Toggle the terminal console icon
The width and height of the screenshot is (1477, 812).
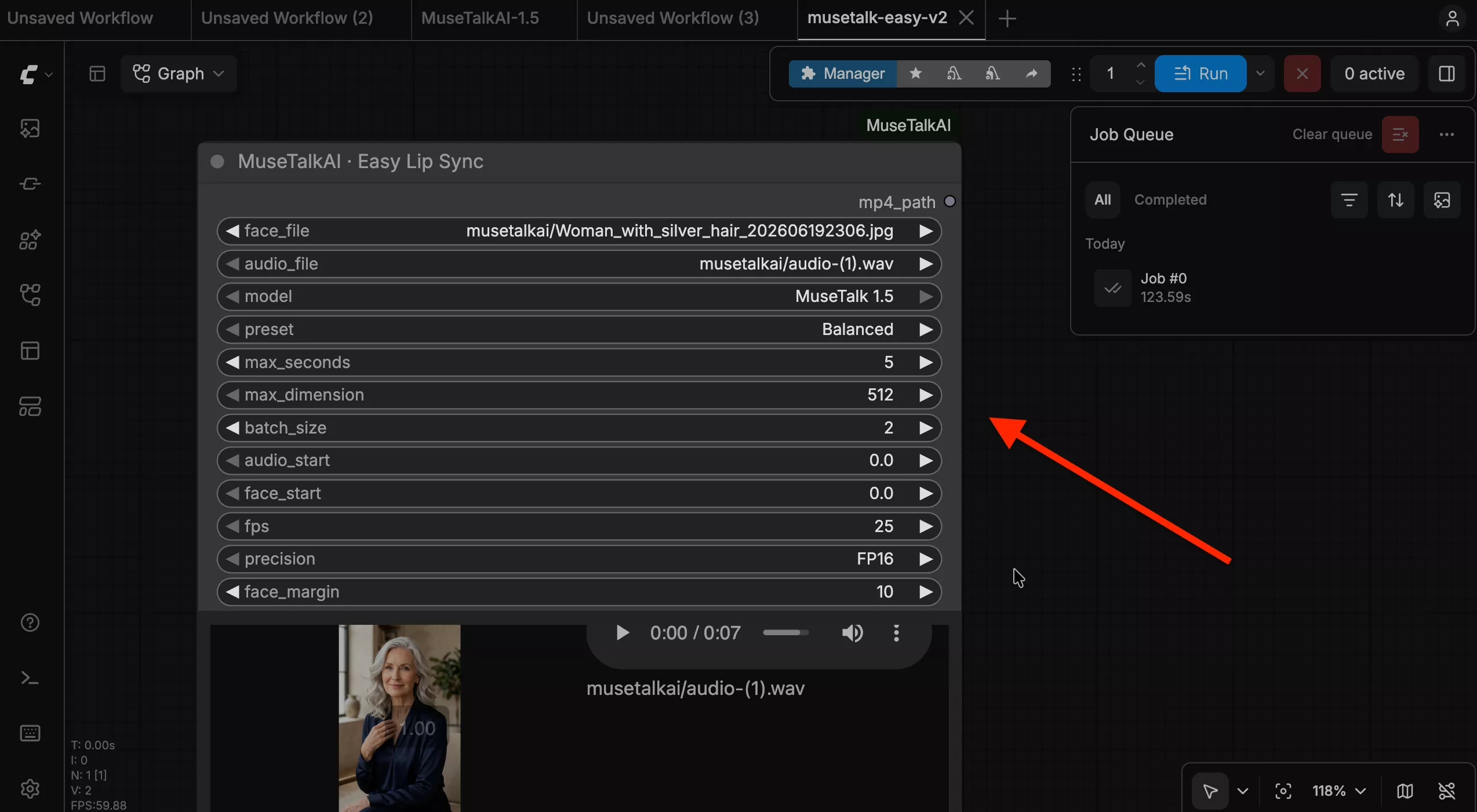[x=30, y=678]
